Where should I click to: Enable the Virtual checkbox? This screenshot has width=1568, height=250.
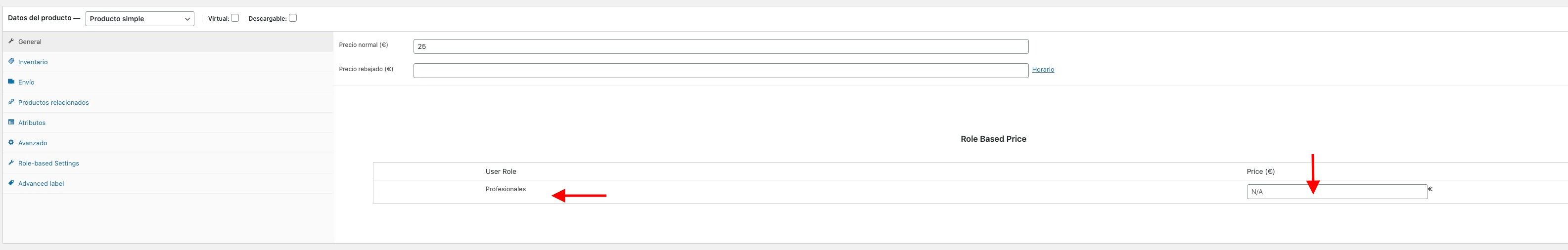click(235, 18)
